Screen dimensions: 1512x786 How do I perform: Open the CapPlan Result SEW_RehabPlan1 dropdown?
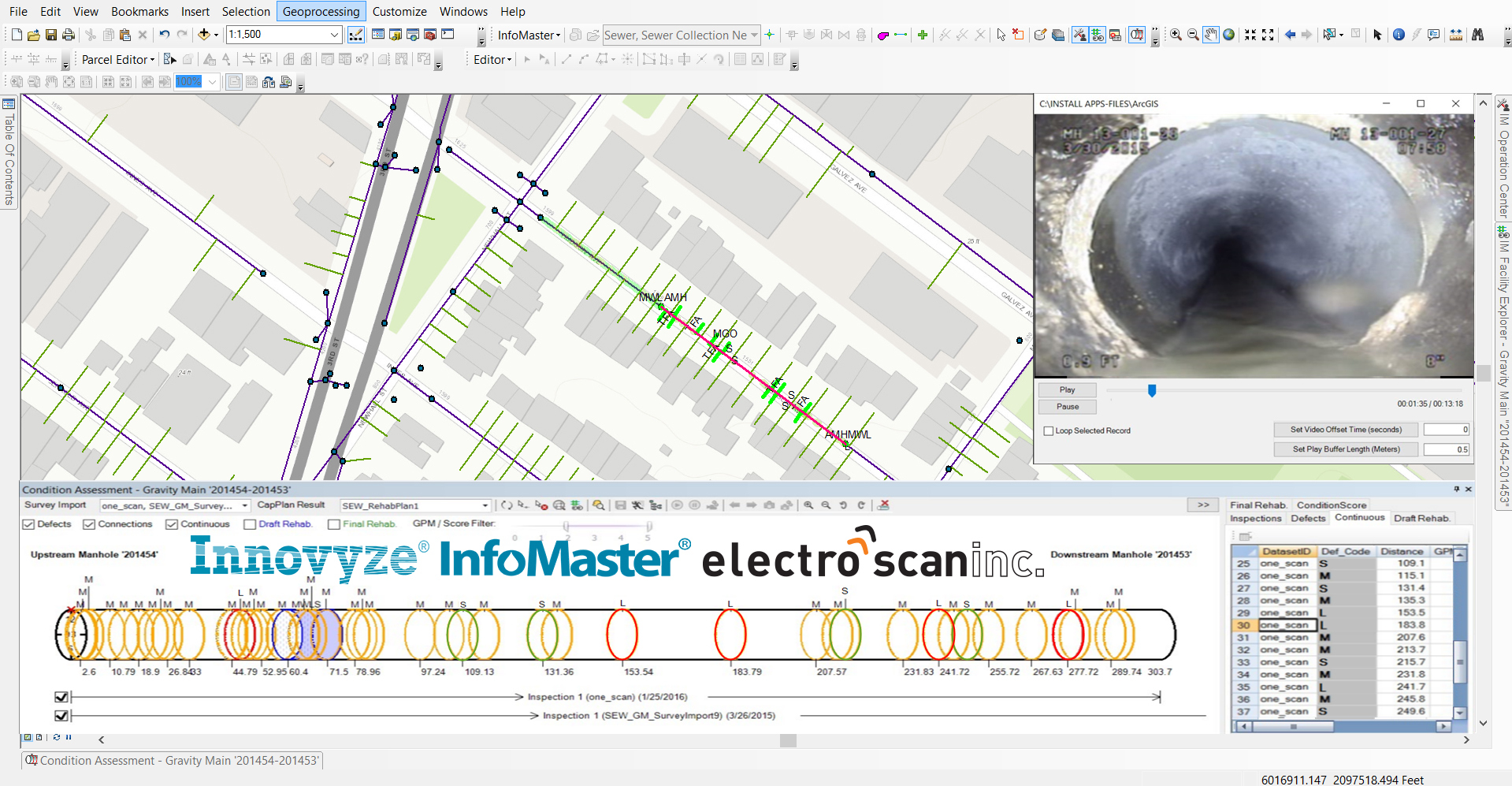coord(485,506)
